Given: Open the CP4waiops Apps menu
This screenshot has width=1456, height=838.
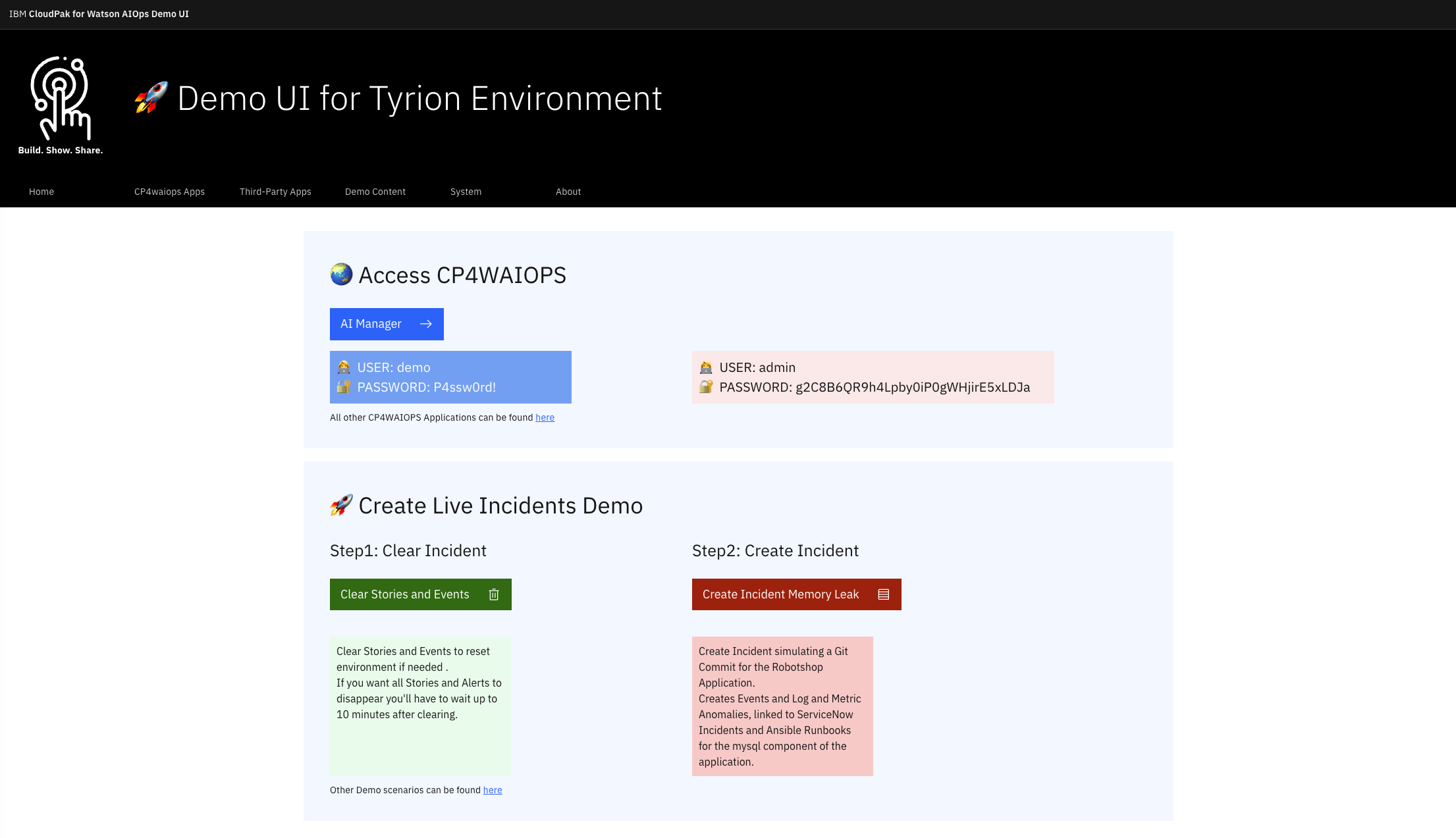Looking at the screenshot, I should (169, 192).
